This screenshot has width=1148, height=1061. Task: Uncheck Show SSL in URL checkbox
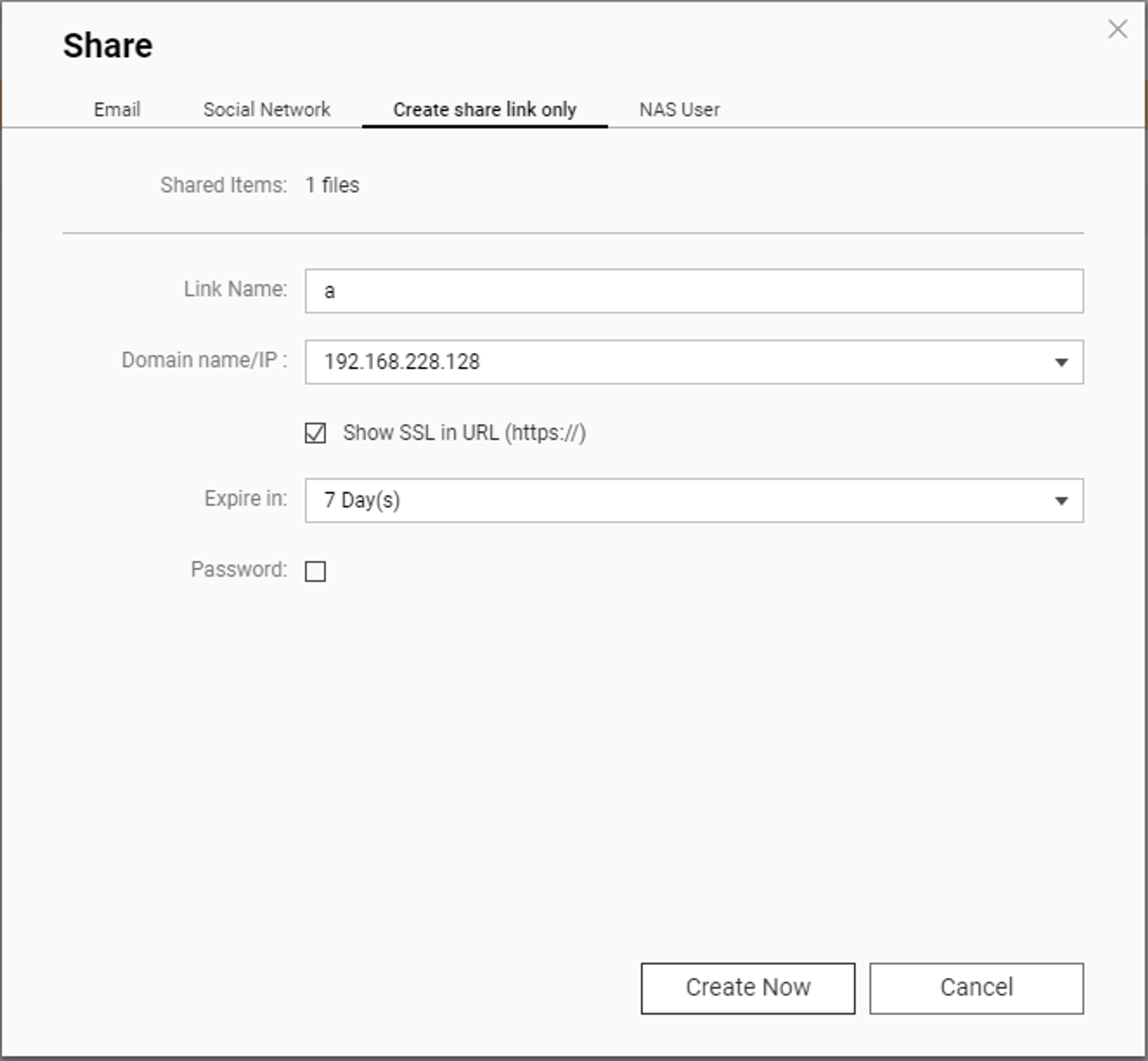tap(315, 433)
